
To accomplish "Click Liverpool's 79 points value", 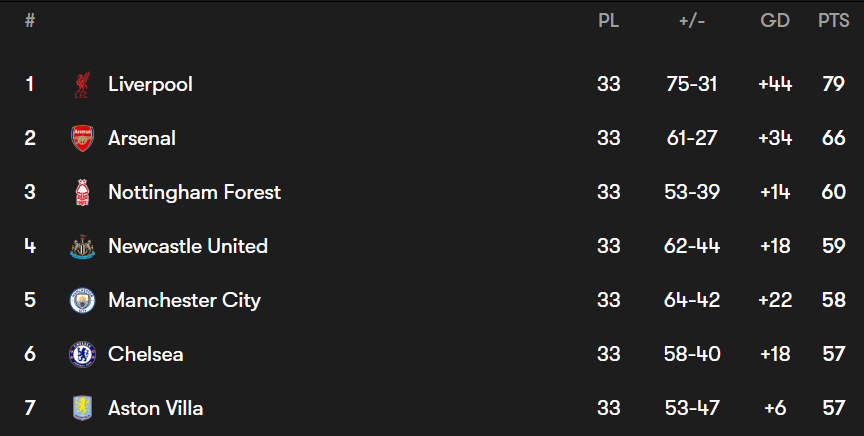I will pos(833,84).
